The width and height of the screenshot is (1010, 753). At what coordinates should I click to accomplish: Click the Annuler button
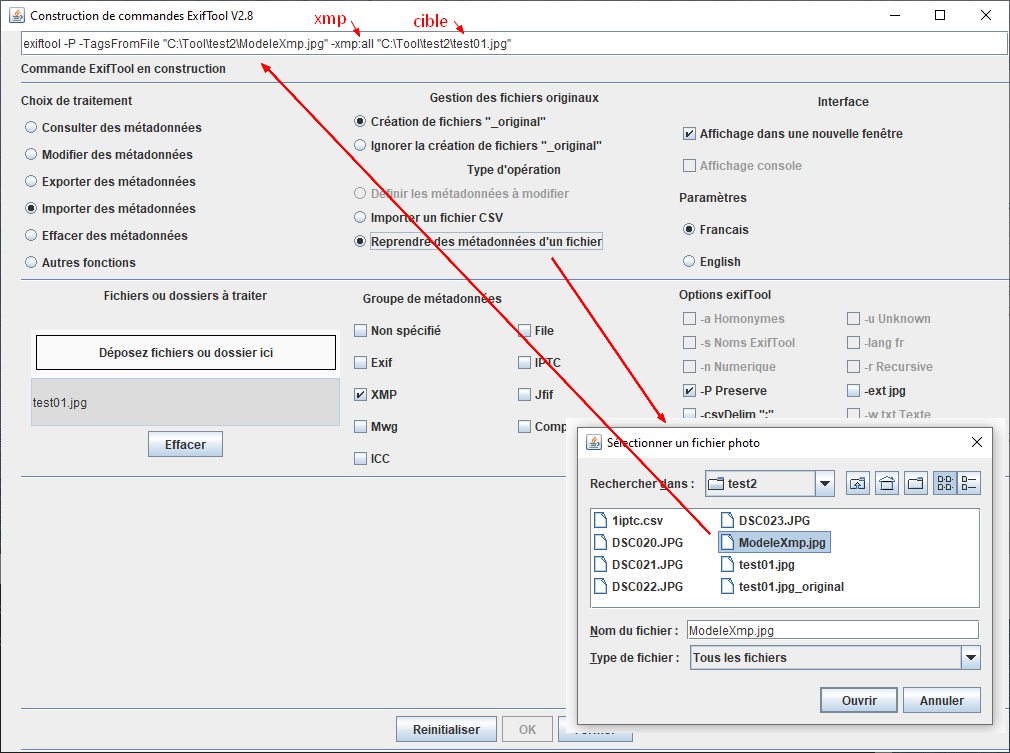[x=942, y=700]
